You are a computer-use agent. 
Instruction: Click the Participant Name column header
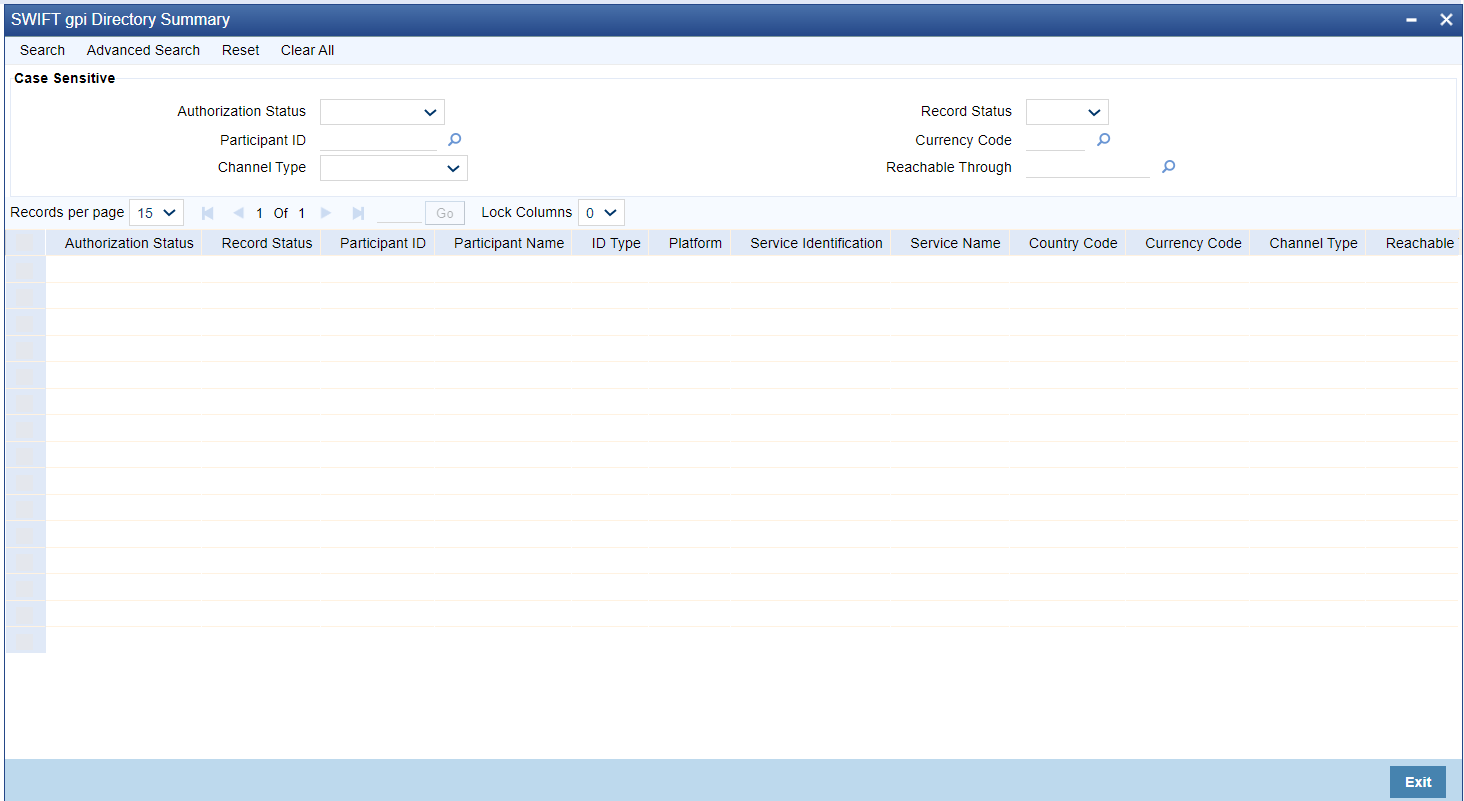coord(509,243)
